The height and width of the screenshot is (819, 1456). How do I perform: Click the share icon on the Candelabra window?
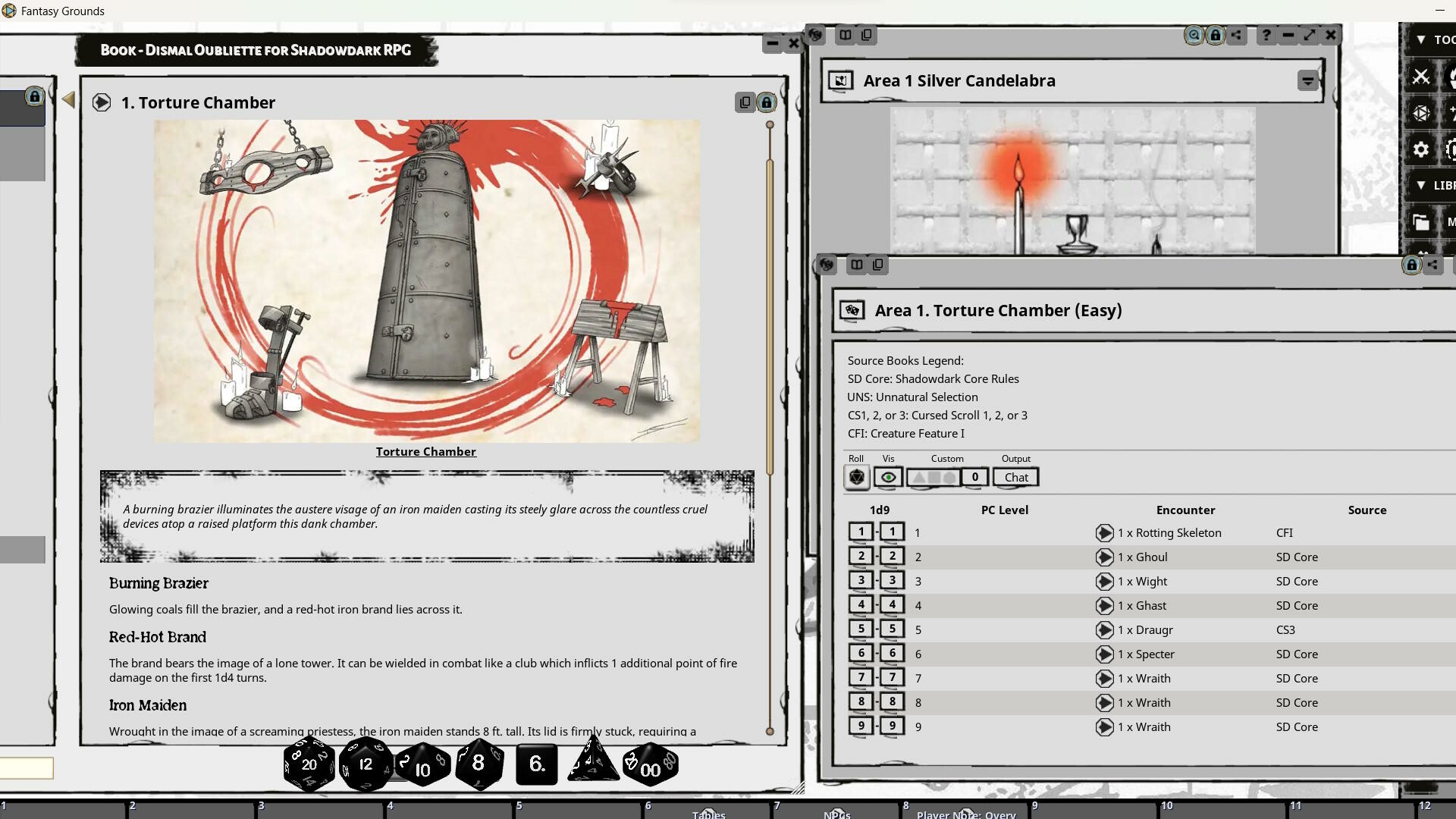pos(1237,35)
